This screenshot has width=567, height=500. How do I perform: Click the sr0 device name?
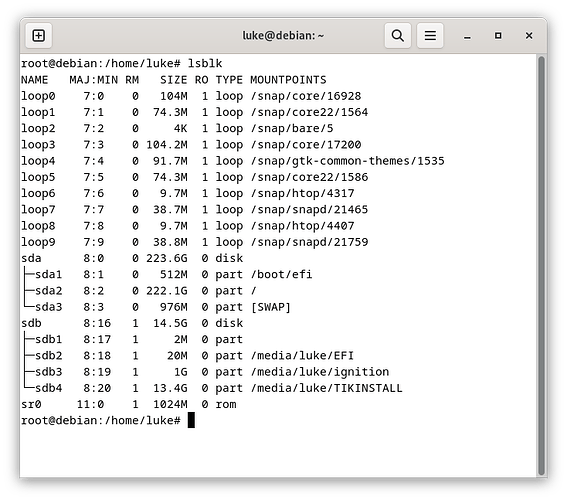[31, 405]
